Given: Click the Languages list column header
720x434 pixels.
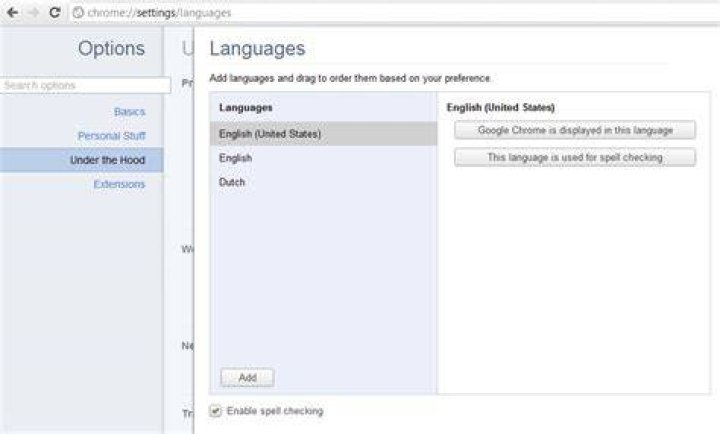Looking at the screenshot, I should point(246,107).
